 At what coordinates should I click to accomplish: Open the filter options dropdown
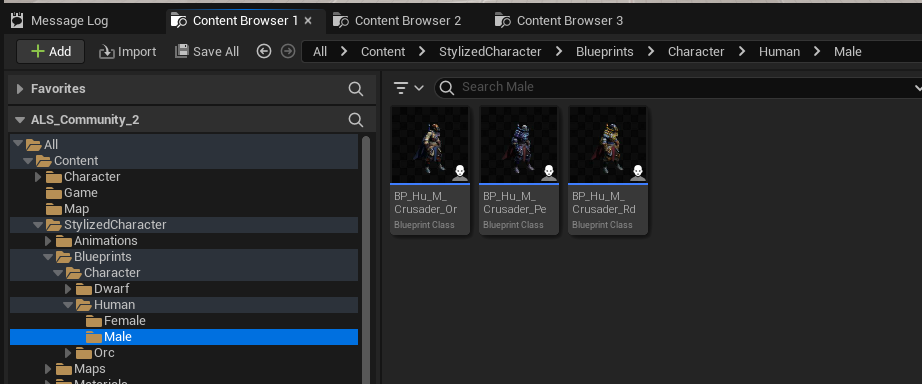pyautogui.click(x=408, y=88)
